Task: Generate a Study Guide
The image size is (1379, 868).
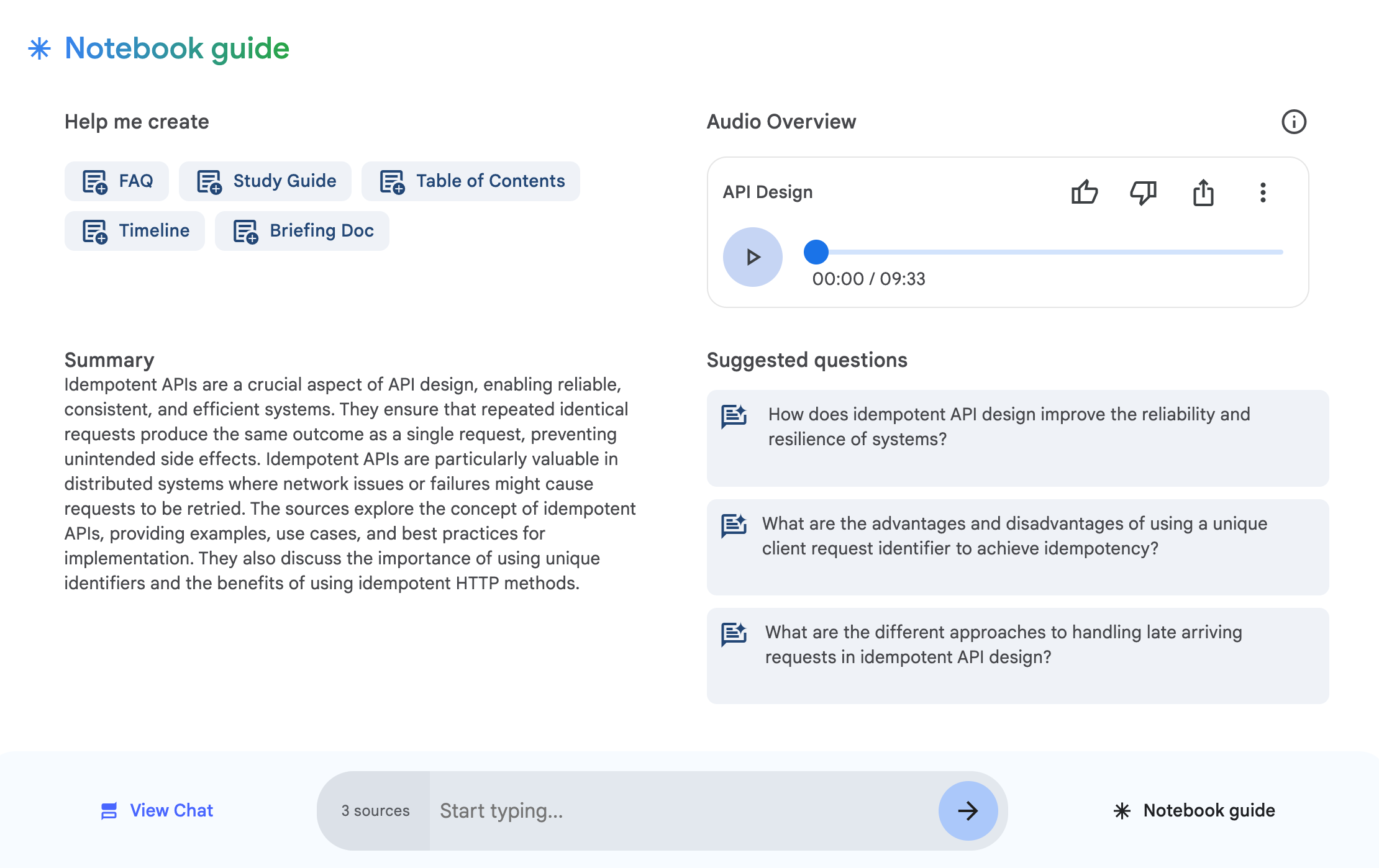Action: (x=265, y=181)
